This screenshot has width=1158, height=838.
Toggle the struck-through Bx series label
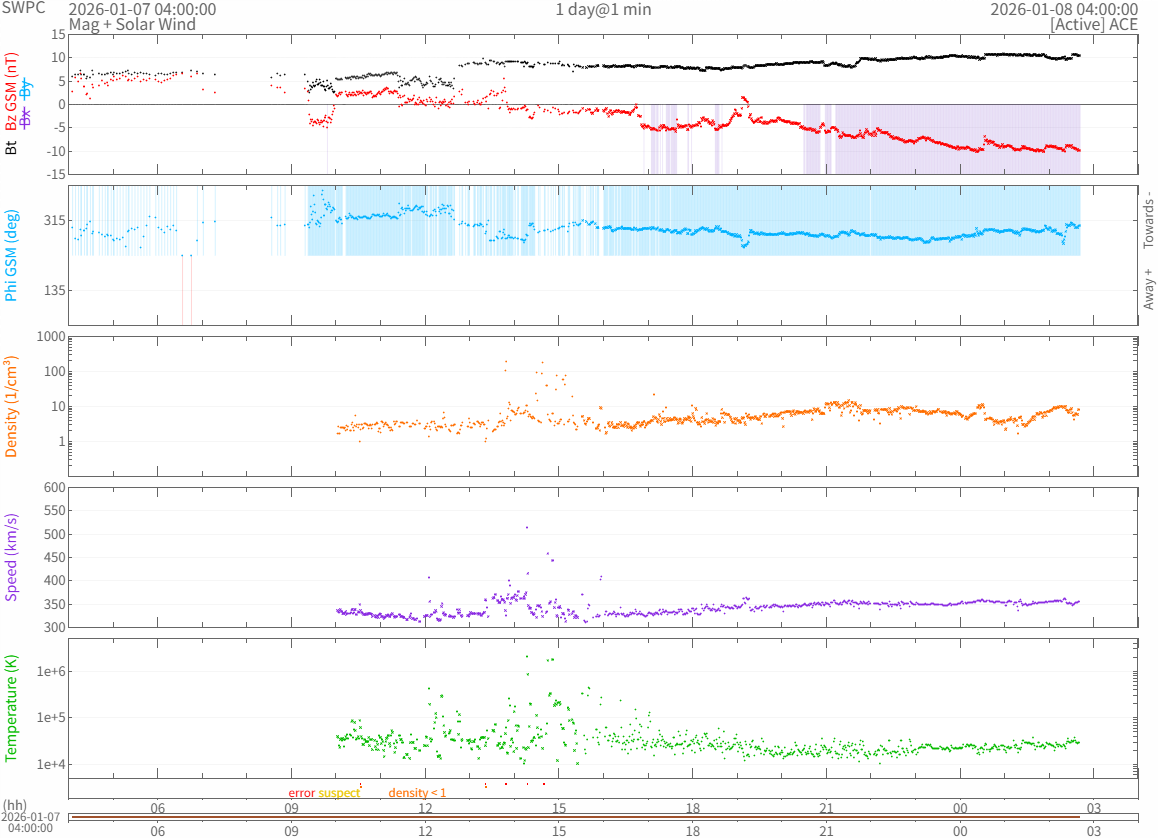(26, 117)
